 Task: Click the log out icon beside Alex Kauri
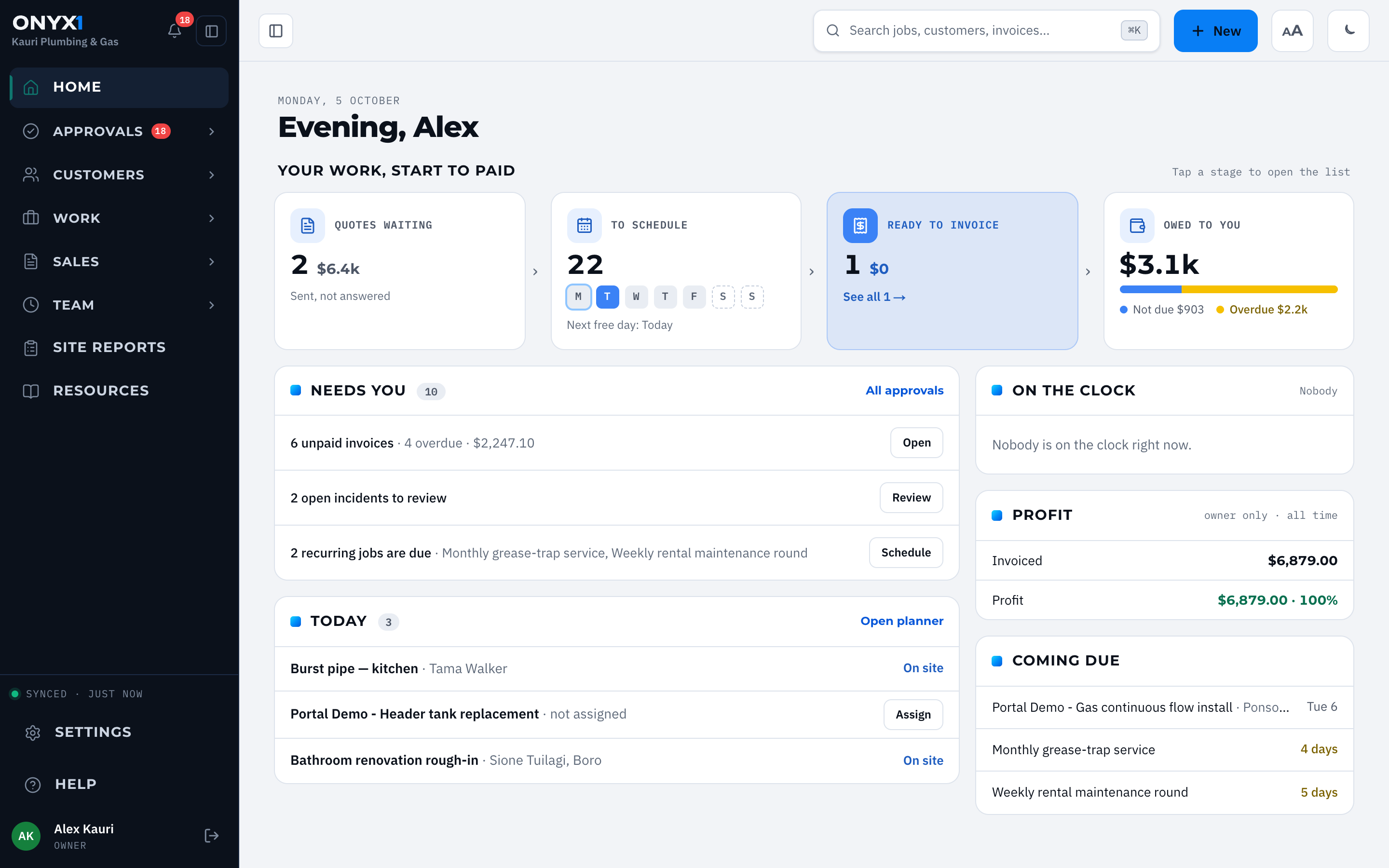pyautogui.click(x=211, y=835)
